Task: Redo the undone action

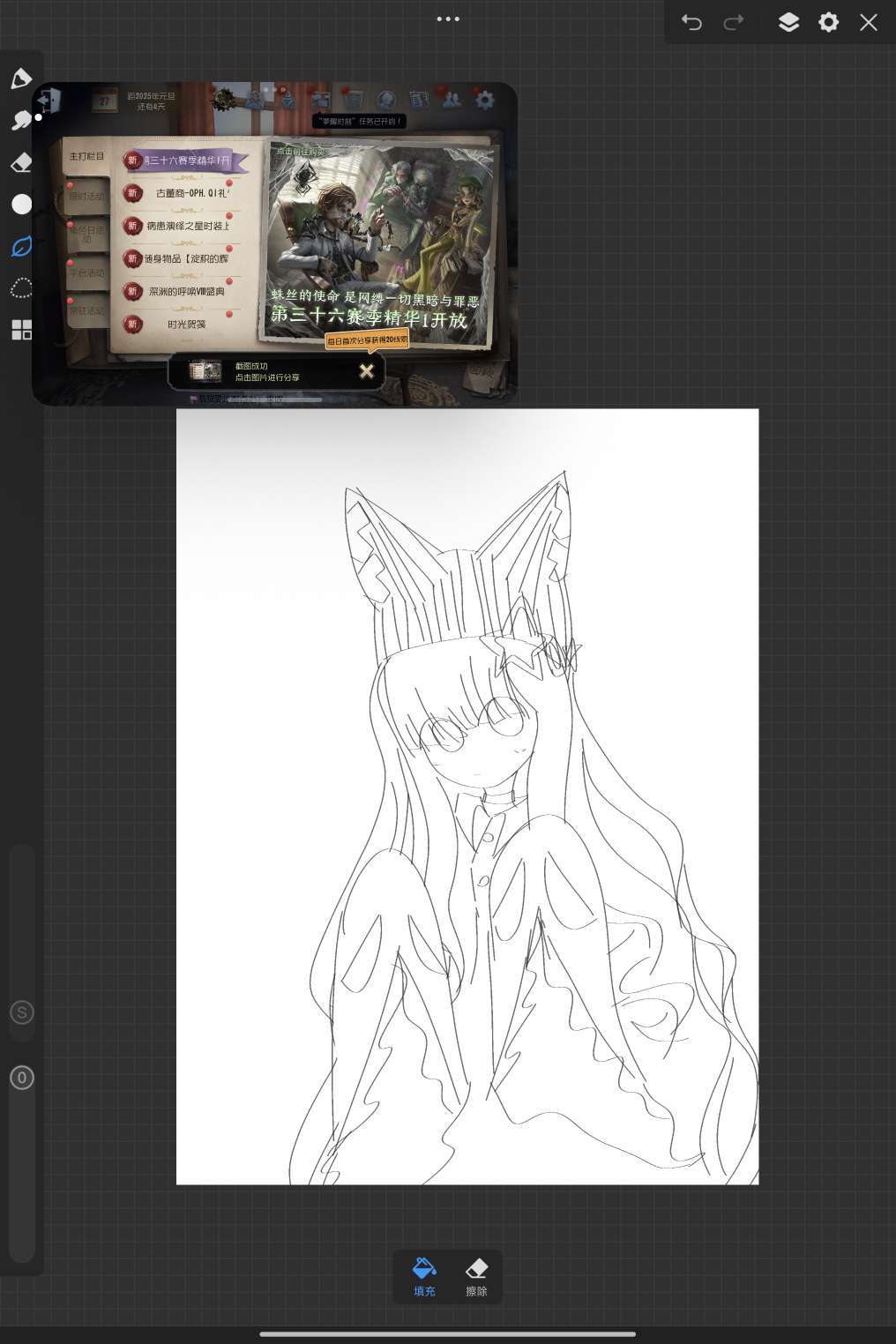Action: tap(733, 22)
